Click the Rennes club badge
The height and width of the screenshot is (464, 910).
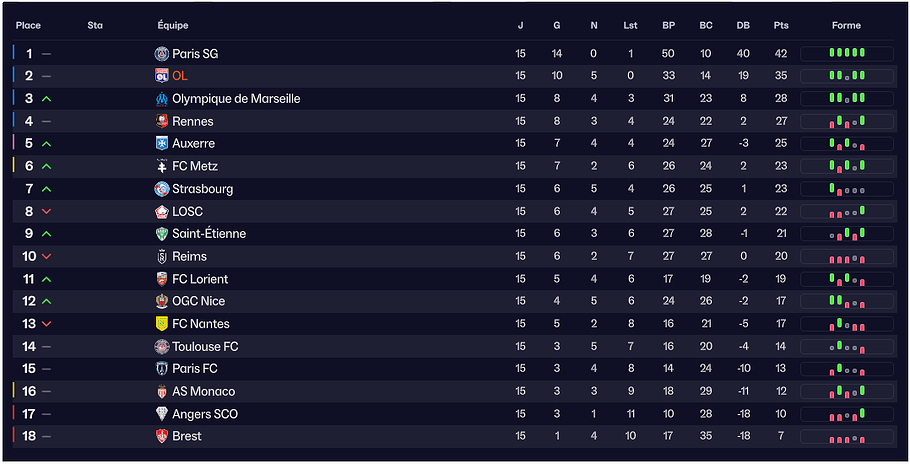point(162,121)
